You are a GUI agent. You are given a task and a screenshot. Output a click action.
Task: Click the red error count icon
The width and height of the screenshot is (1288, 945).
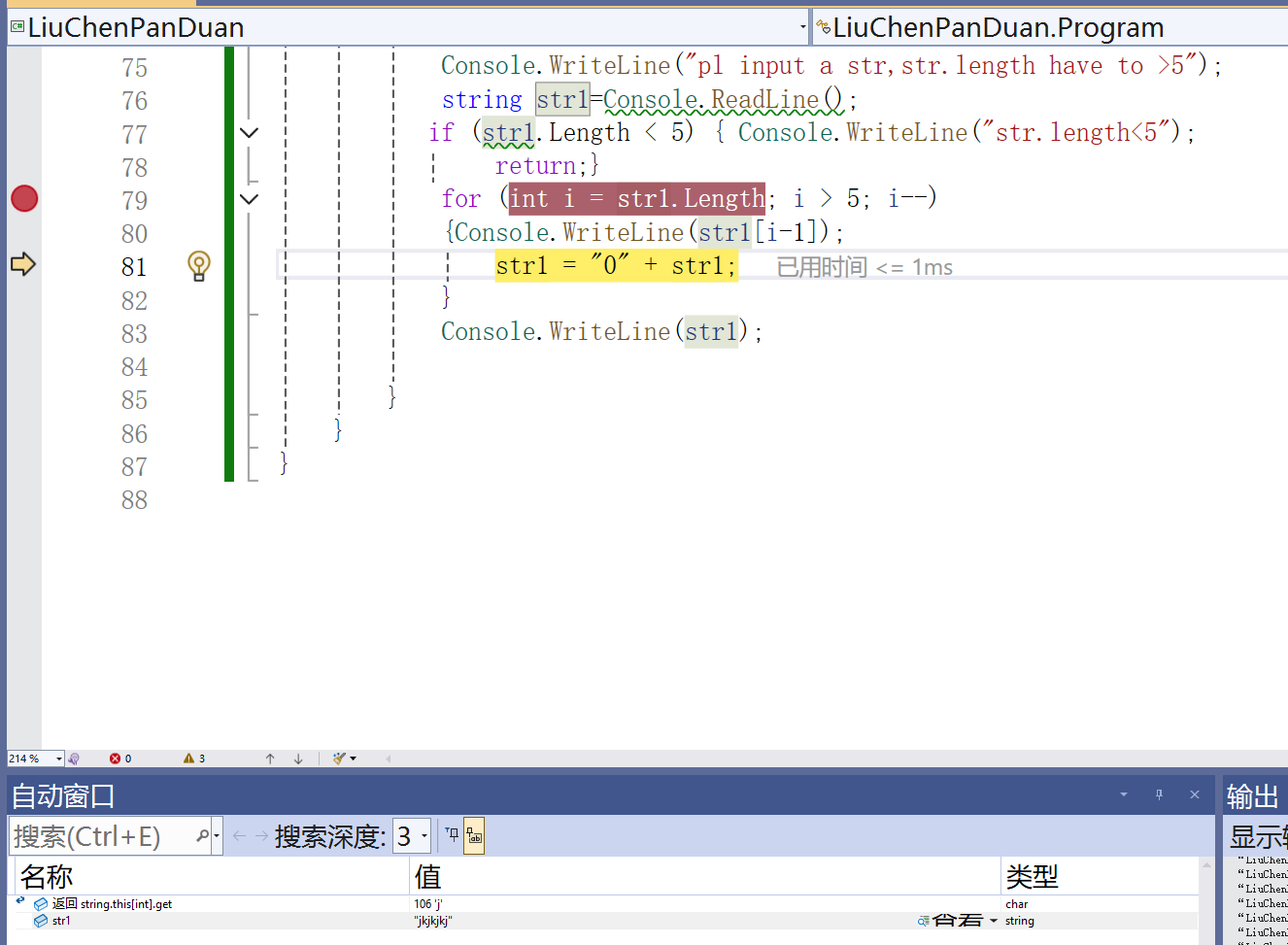(116, 759)
